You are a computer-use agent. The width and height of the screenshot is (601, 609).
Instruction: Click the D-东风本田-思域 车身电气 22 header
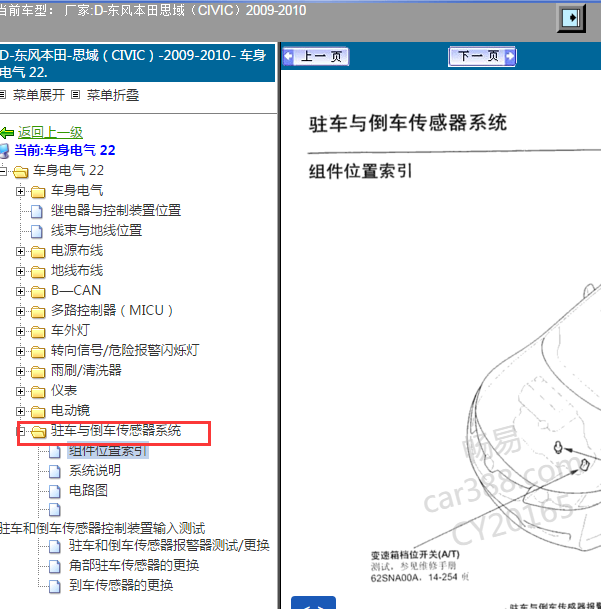click(x=137, y=63)
